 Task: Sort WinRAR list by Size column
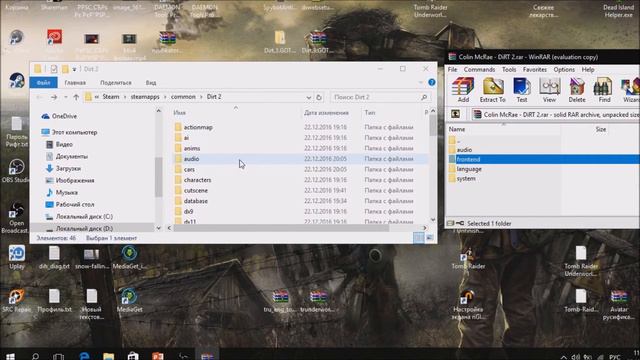[600, 129]
